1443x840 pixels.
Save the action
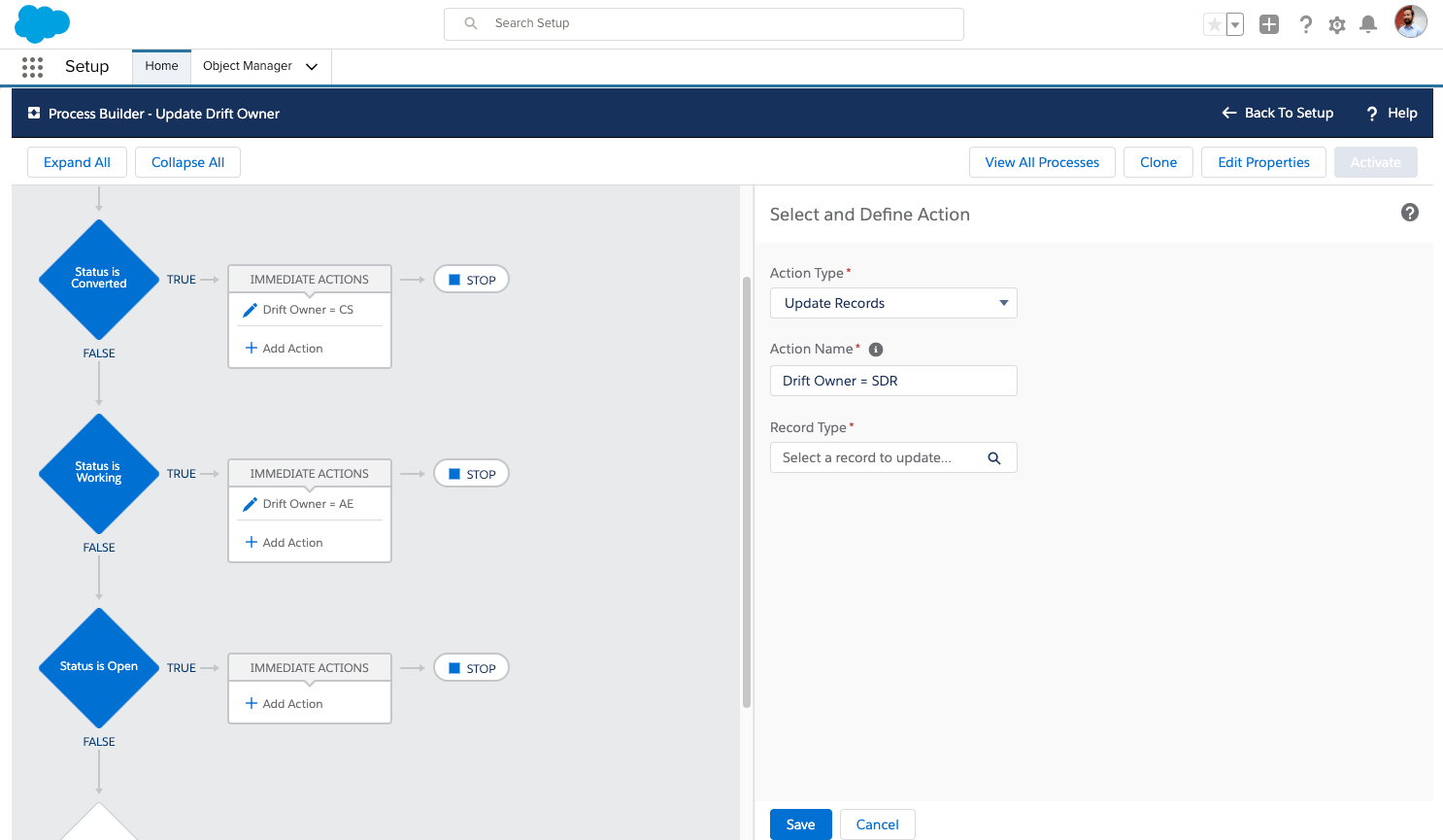[x=800, y=824]
